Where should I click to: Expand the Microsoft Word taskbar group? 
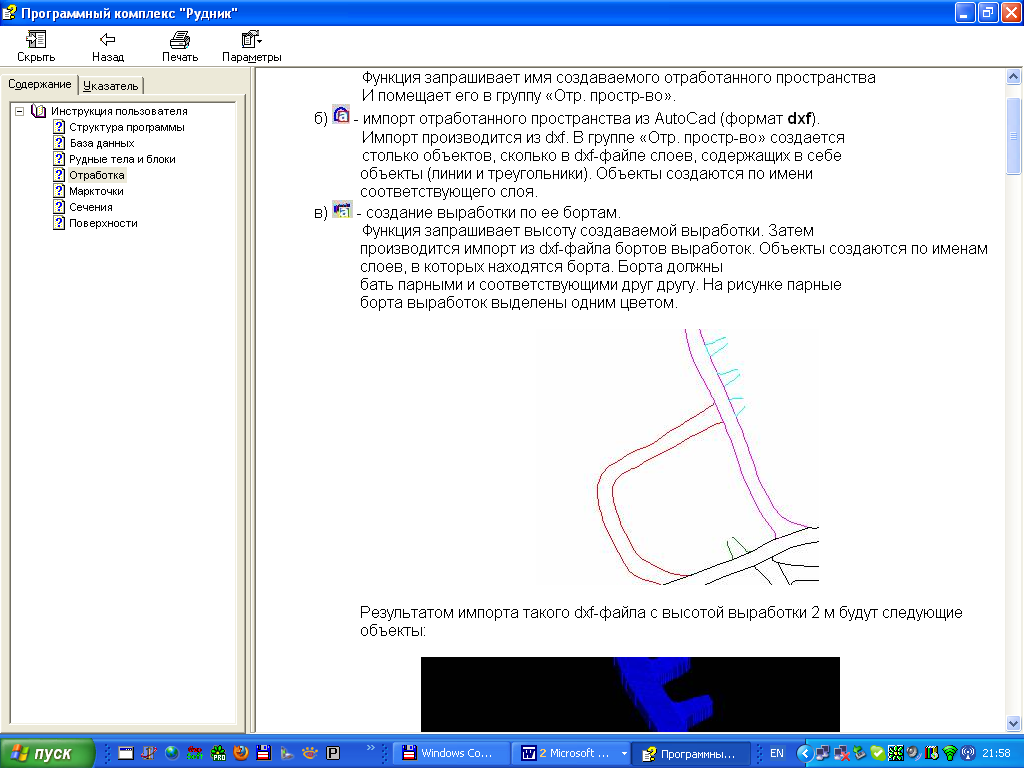click(x=572, y=753)
